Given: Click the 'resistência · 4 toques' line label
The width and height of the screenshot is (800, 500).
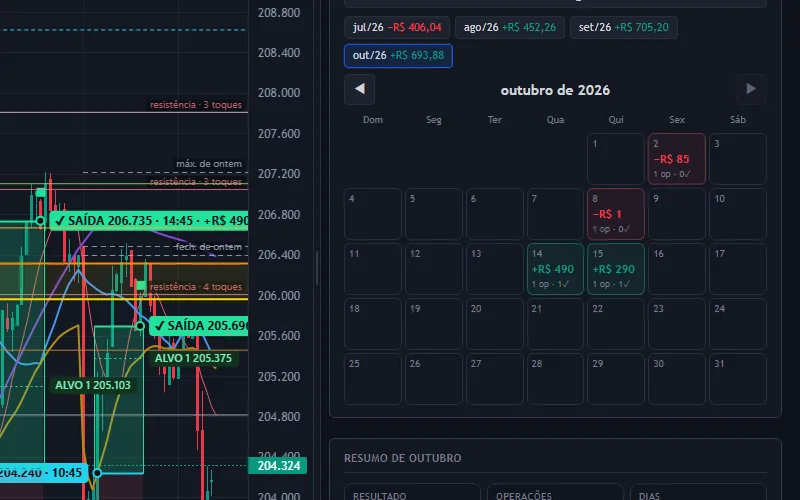Looking at the screenshot, I should tap(196, 287).
